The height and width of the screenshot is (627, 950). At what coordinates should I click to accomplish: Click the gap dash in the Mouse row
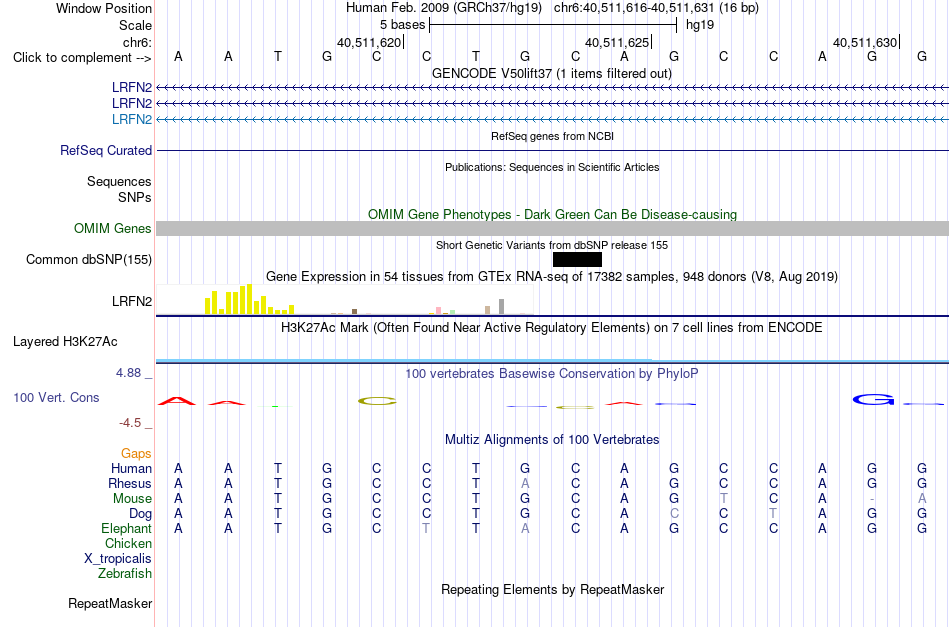[872, 499]
